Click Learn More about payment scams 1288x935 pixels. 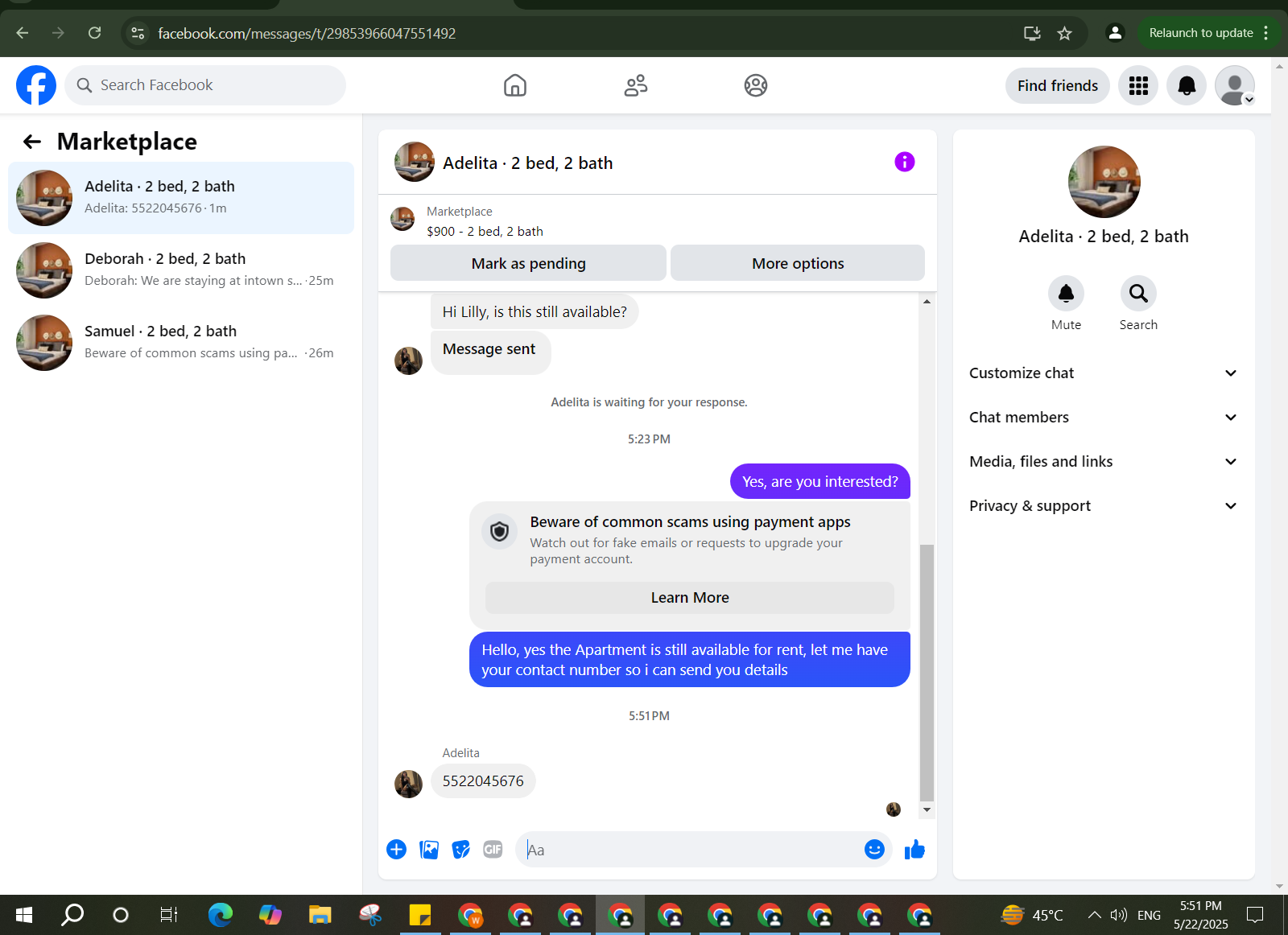(690, 598)
